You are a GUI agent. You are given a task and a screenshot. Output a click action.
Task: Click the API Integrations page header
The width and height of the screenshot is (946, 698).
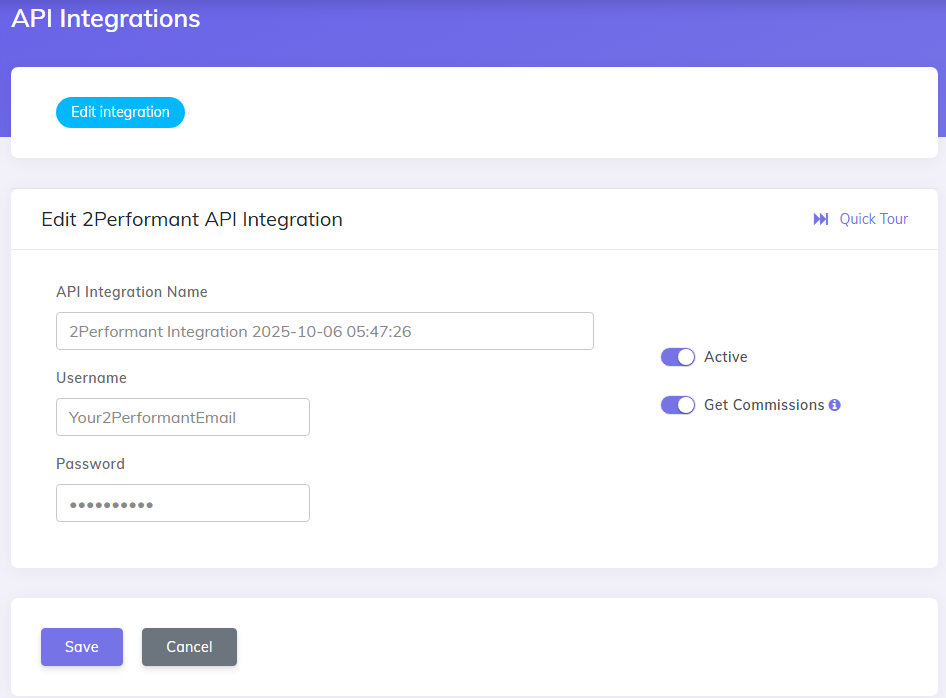pos(105,18)
